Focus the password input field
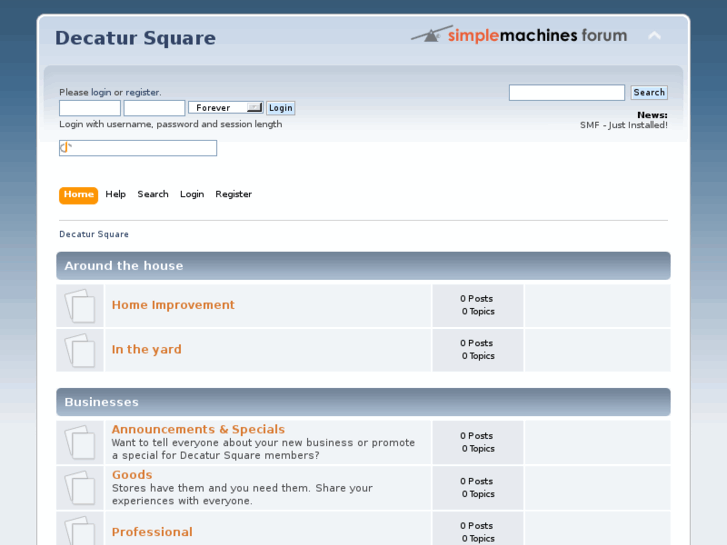 [x=154, y=108]
